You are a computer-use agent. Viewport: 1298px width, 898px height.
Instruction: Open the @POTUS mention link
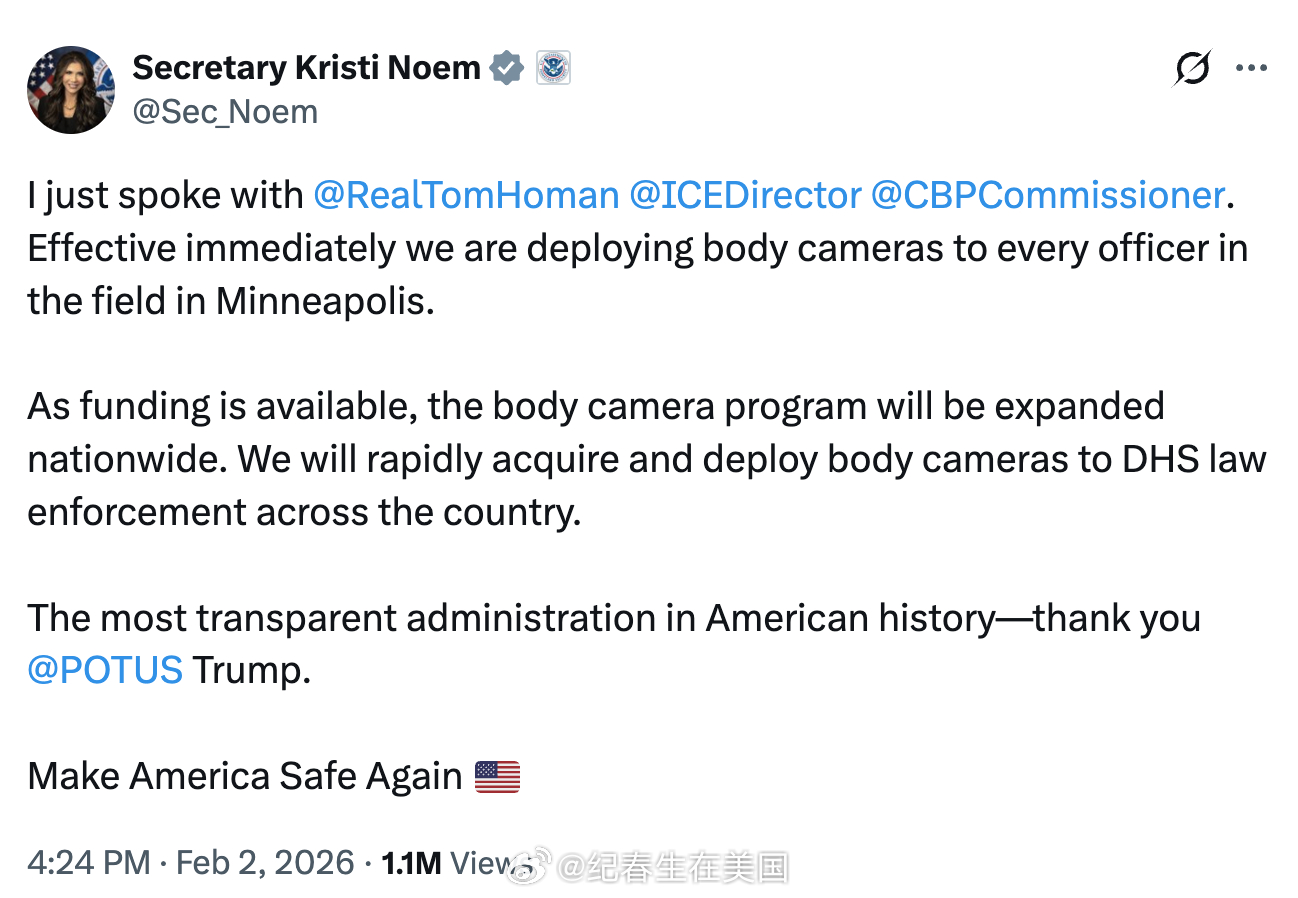coord(105,669)
